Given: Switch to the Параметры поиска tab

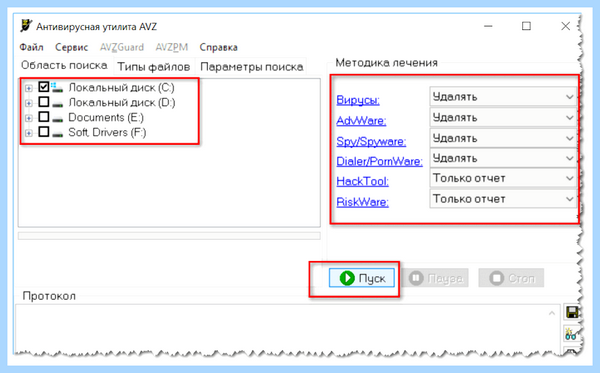Looking at the screenshot, I should (x=252, y=67).
